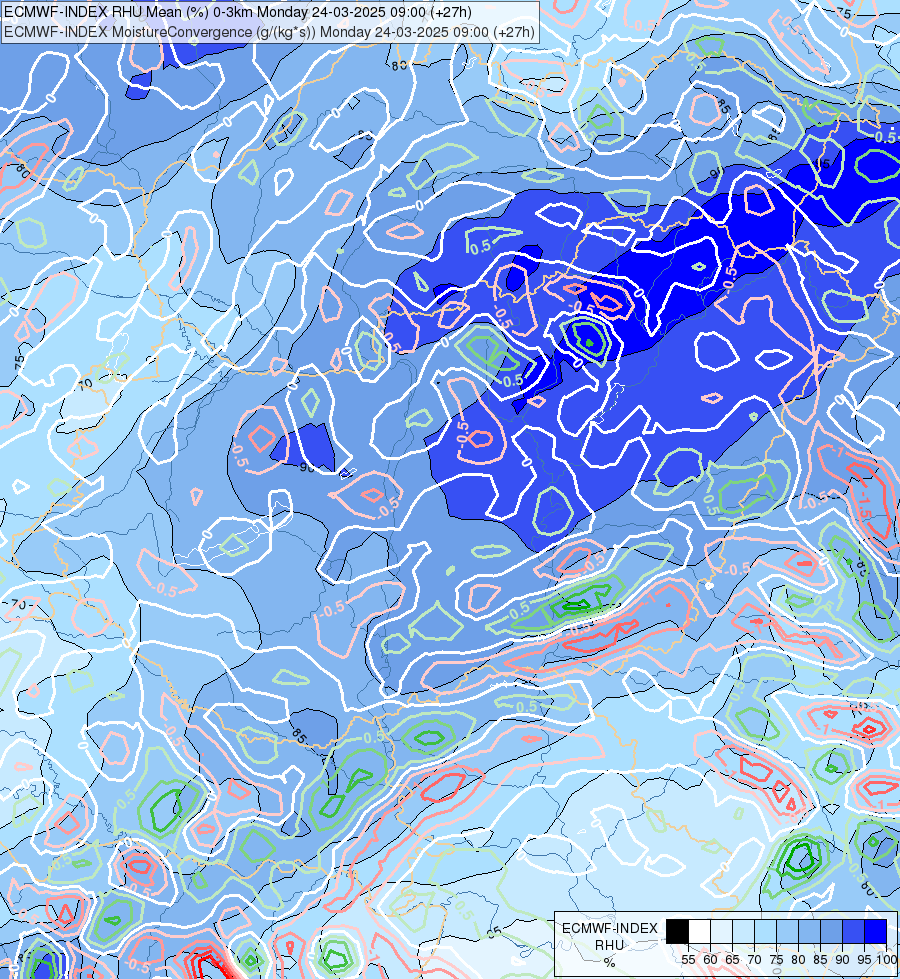Click the MoistureConvergence title line
900x979 pixels.
[269, 32]
